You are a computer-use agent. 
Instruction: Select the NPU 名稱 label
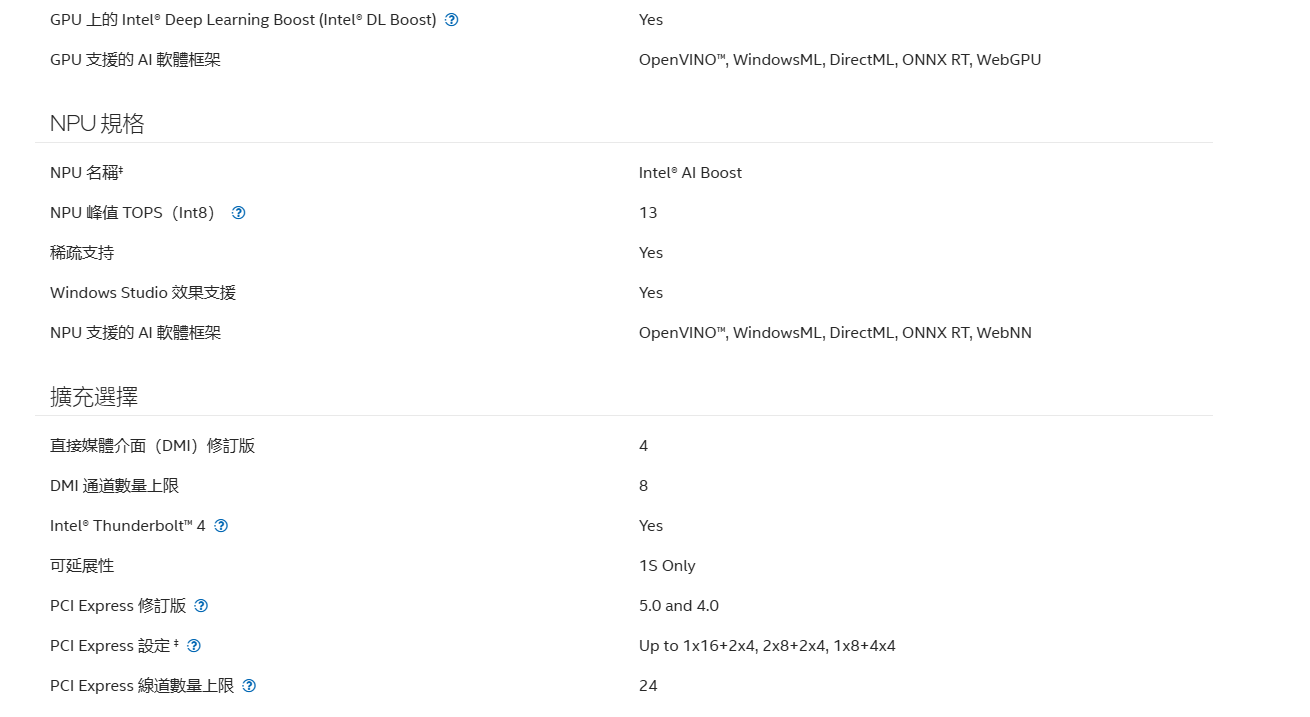[x=86, y=173]
